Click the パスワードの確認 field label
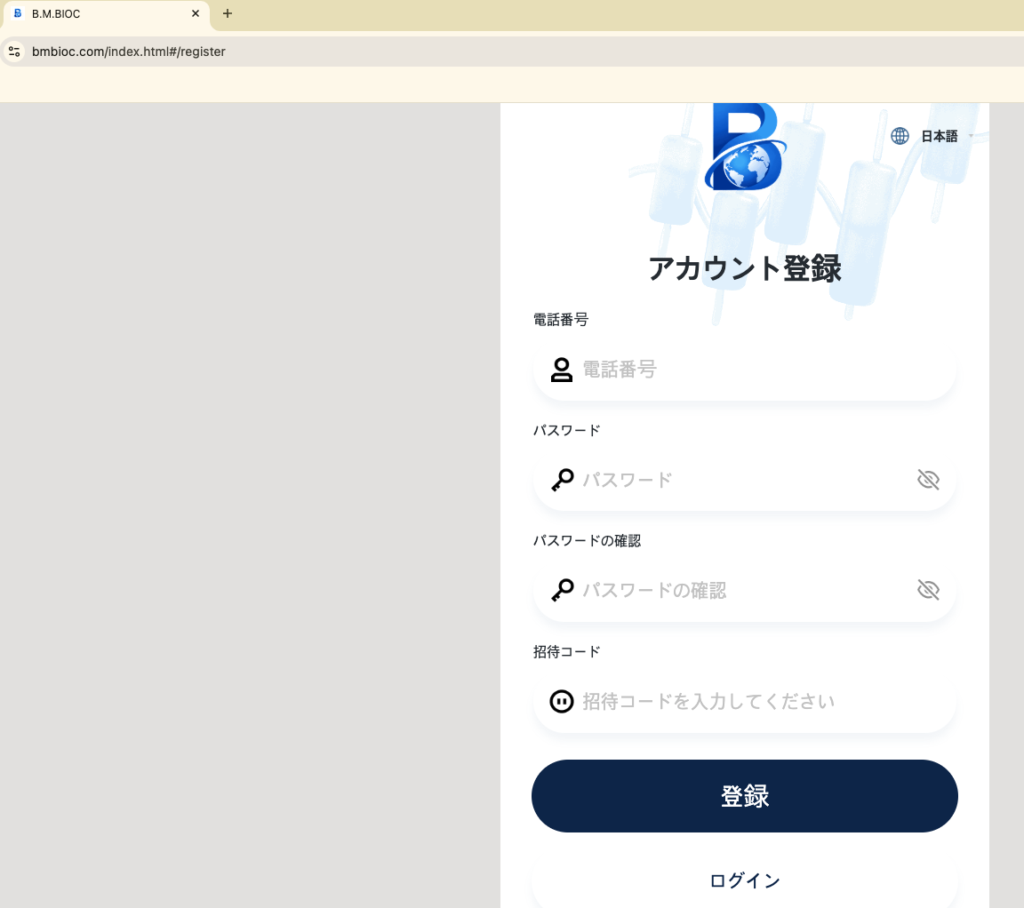The width and height of the screenshot is (1024, 908). [x=586, y=541]
